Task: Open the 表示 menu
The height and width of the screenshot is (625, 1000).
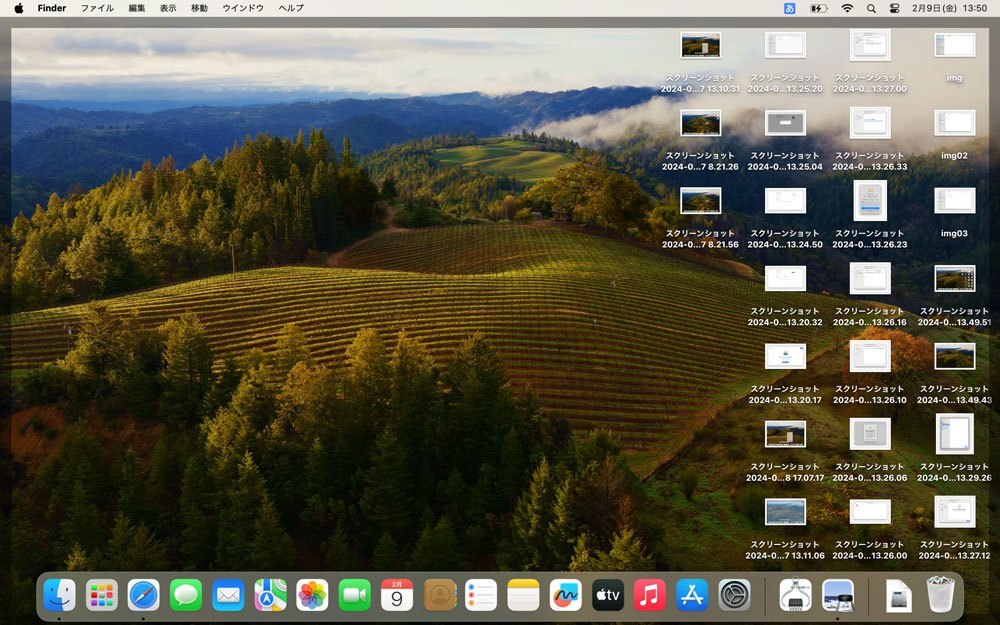Action: [x=168, y=8]
